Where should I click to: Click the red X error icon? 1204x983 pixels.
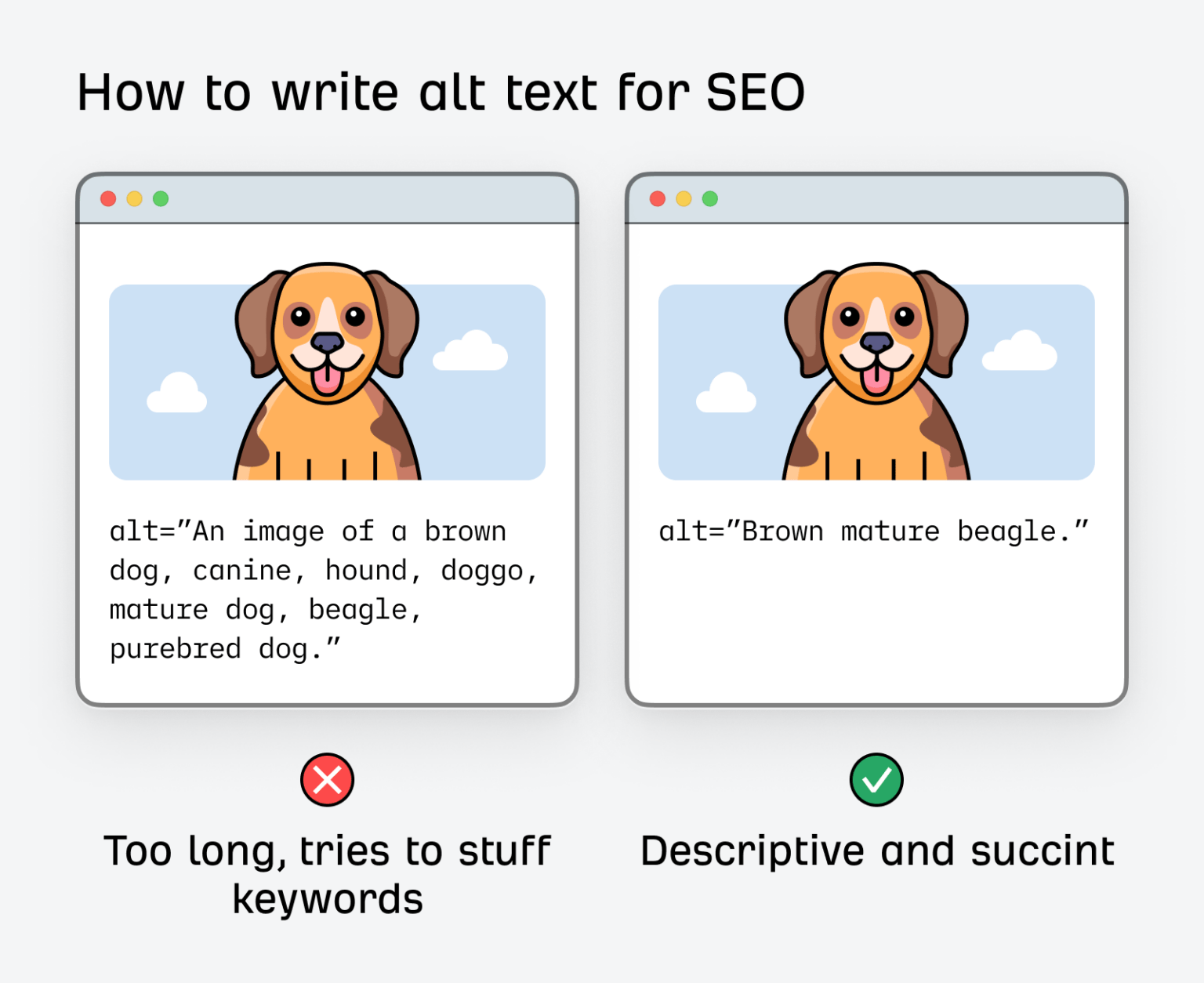[328, 779]
